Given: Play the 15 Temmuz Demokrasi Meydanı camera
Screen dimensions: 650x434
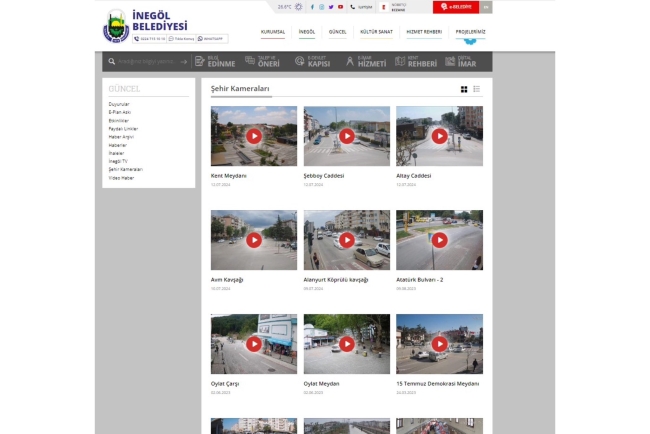Looking at the screenshot, I should (439, 344).
